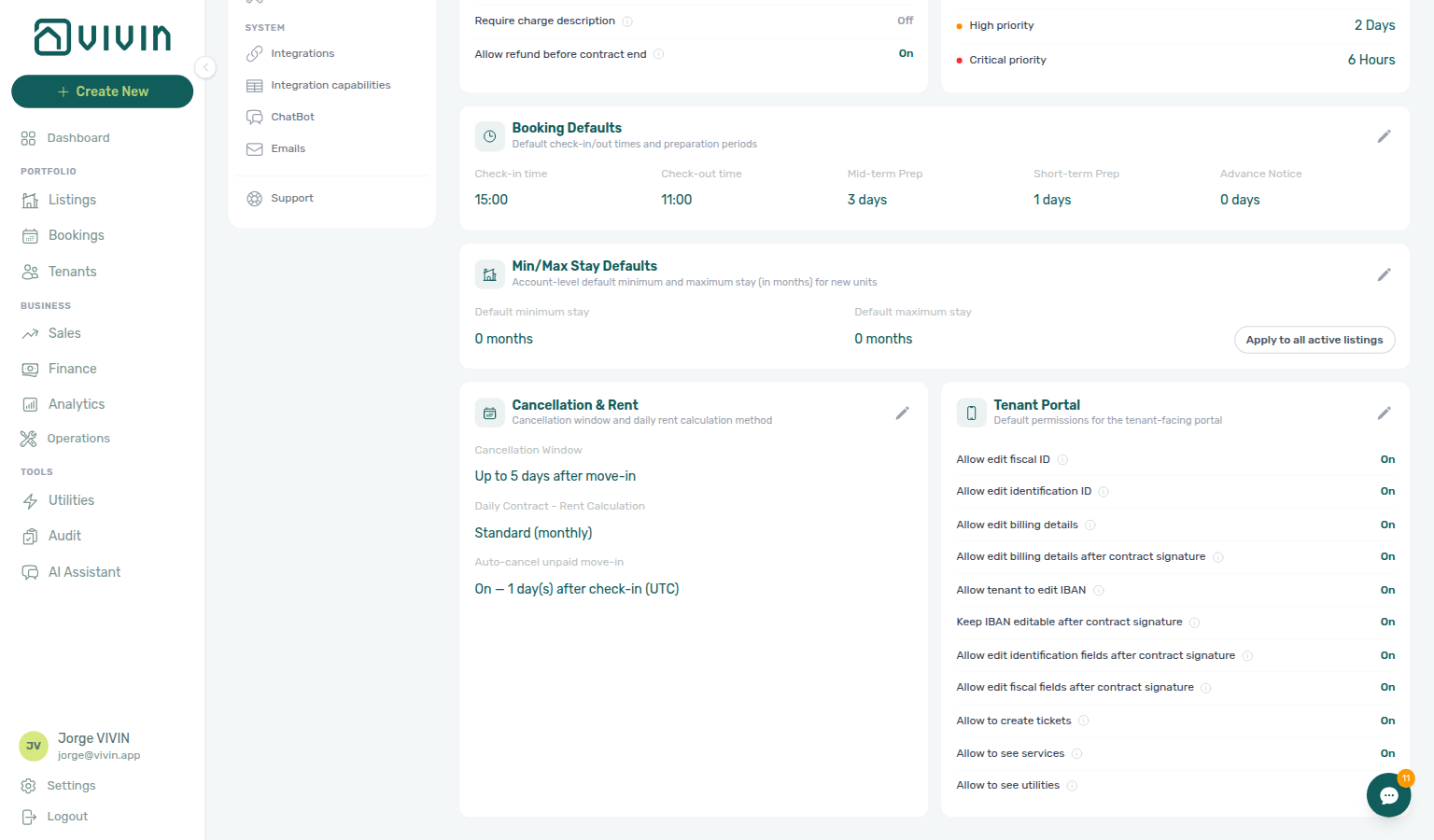The image size is (1434, 840).
Task: Click the Booking Defaults clock icon
Action: pos(489,136)
